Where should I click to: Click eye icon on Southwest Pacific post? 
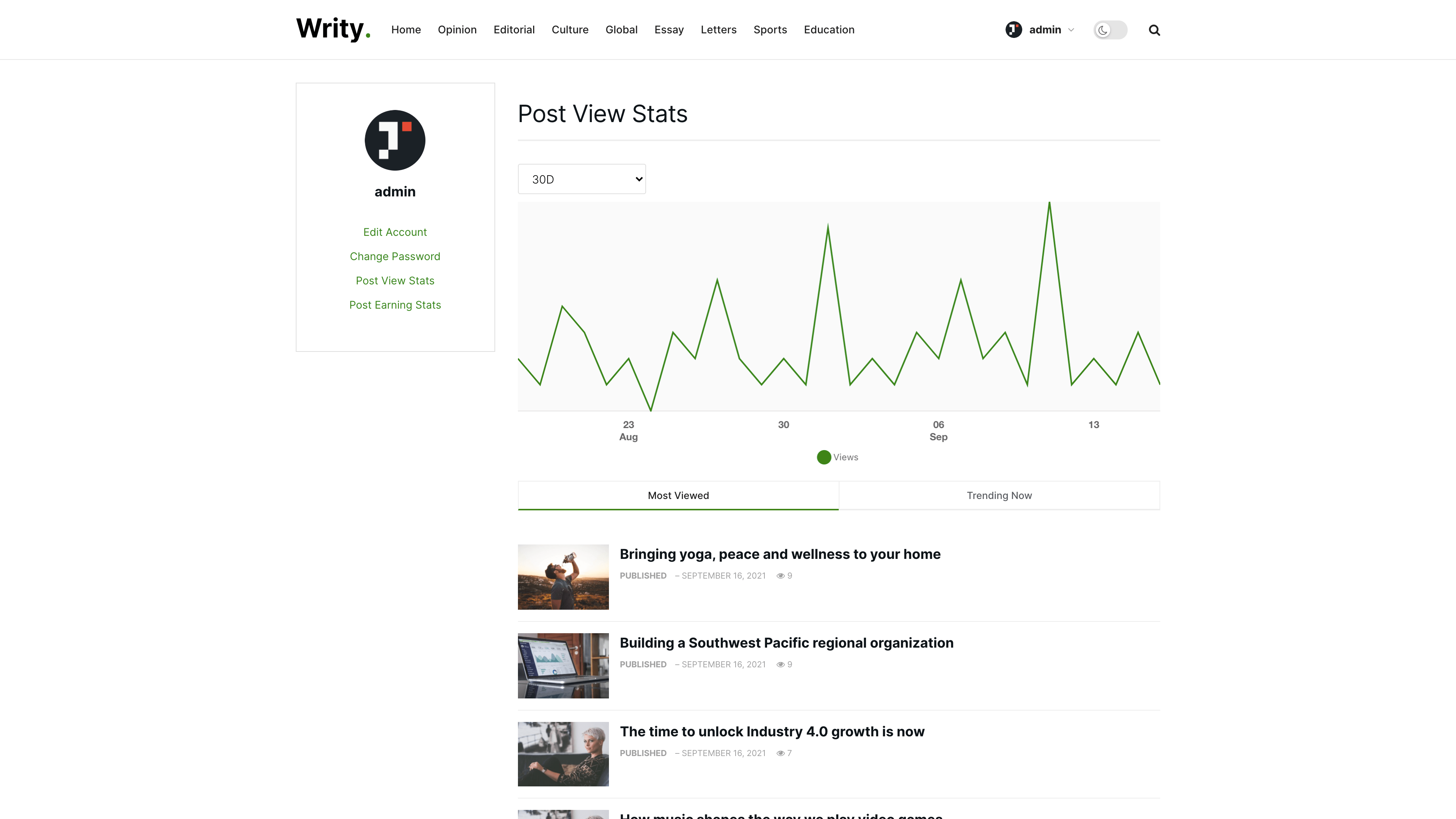click(x=780, y=664)
